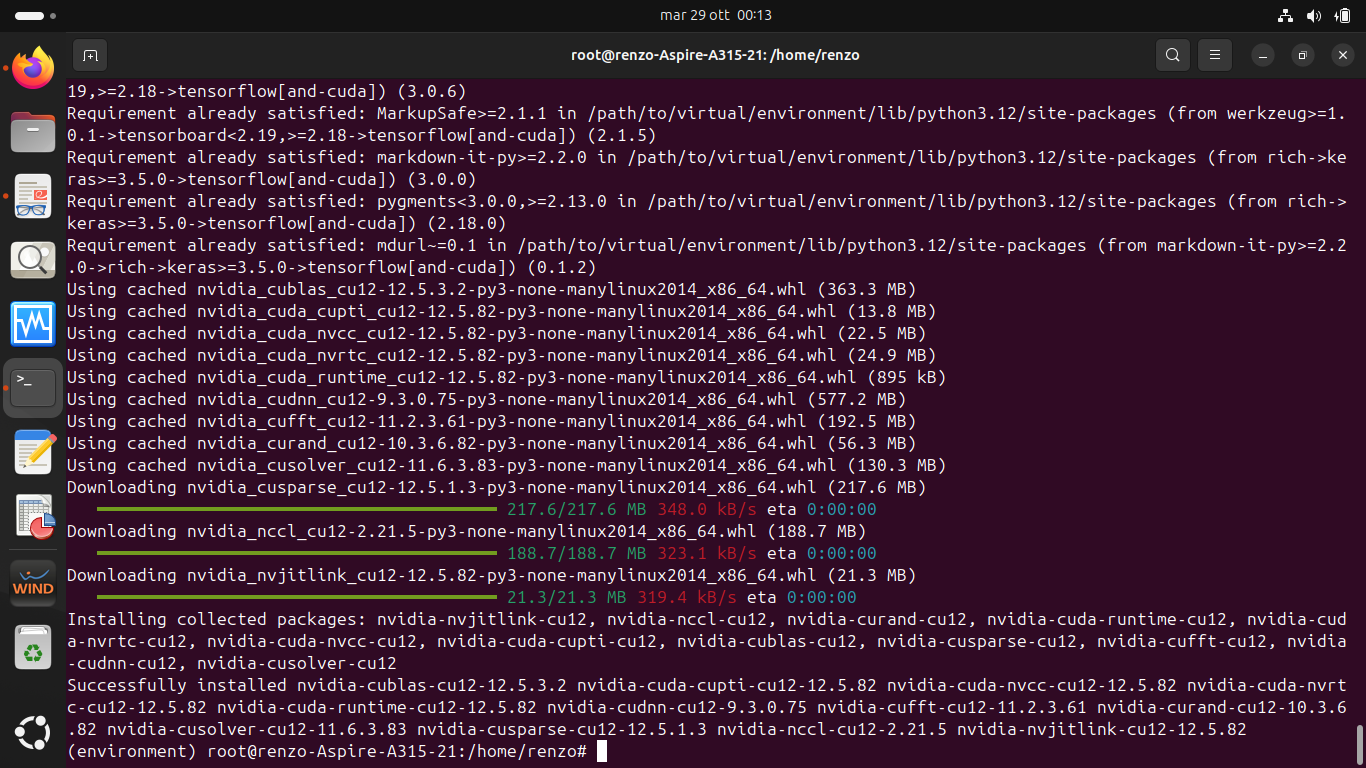This screenshot has height=768, width=1366.
Task: Click the pygments requirement line
Action: (706, 212)
